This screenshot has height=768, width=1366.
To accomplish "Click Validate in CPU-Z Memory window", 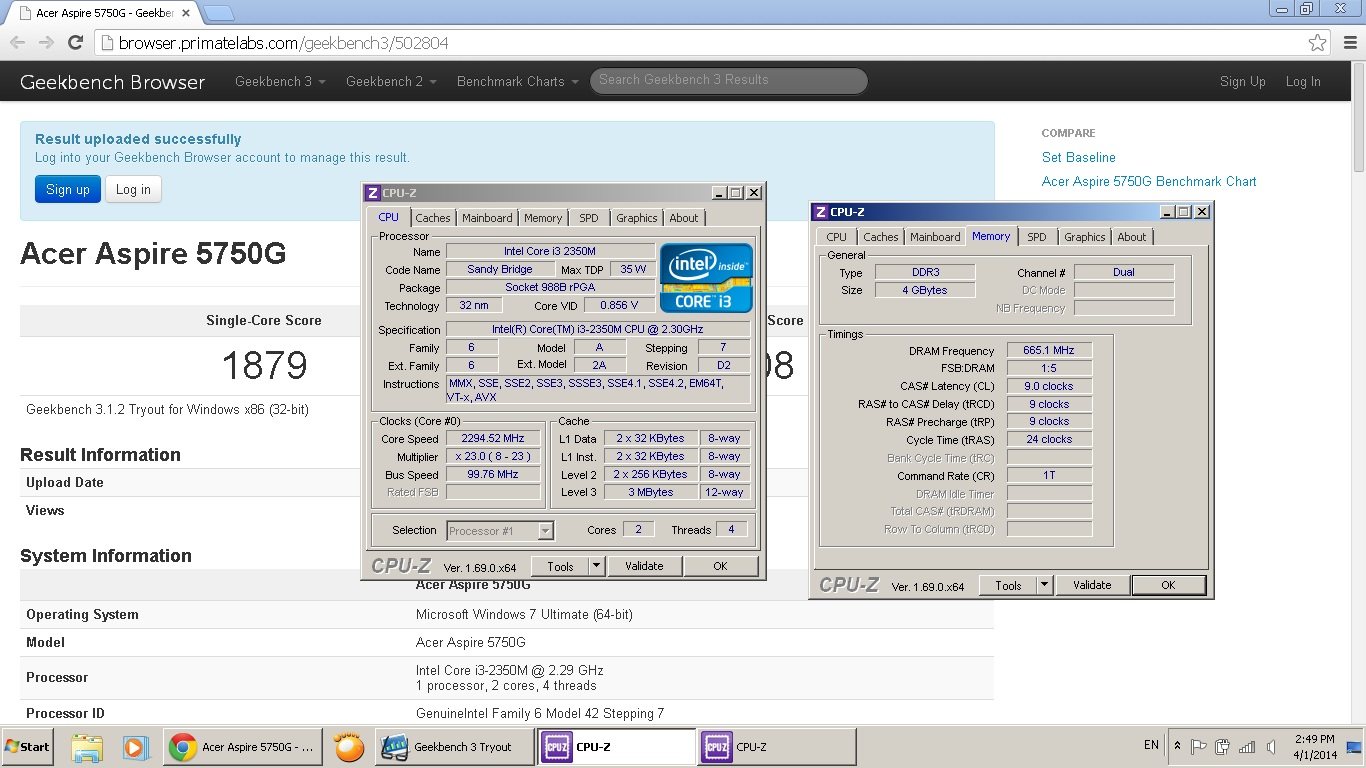I will [x=1092, y=585].
